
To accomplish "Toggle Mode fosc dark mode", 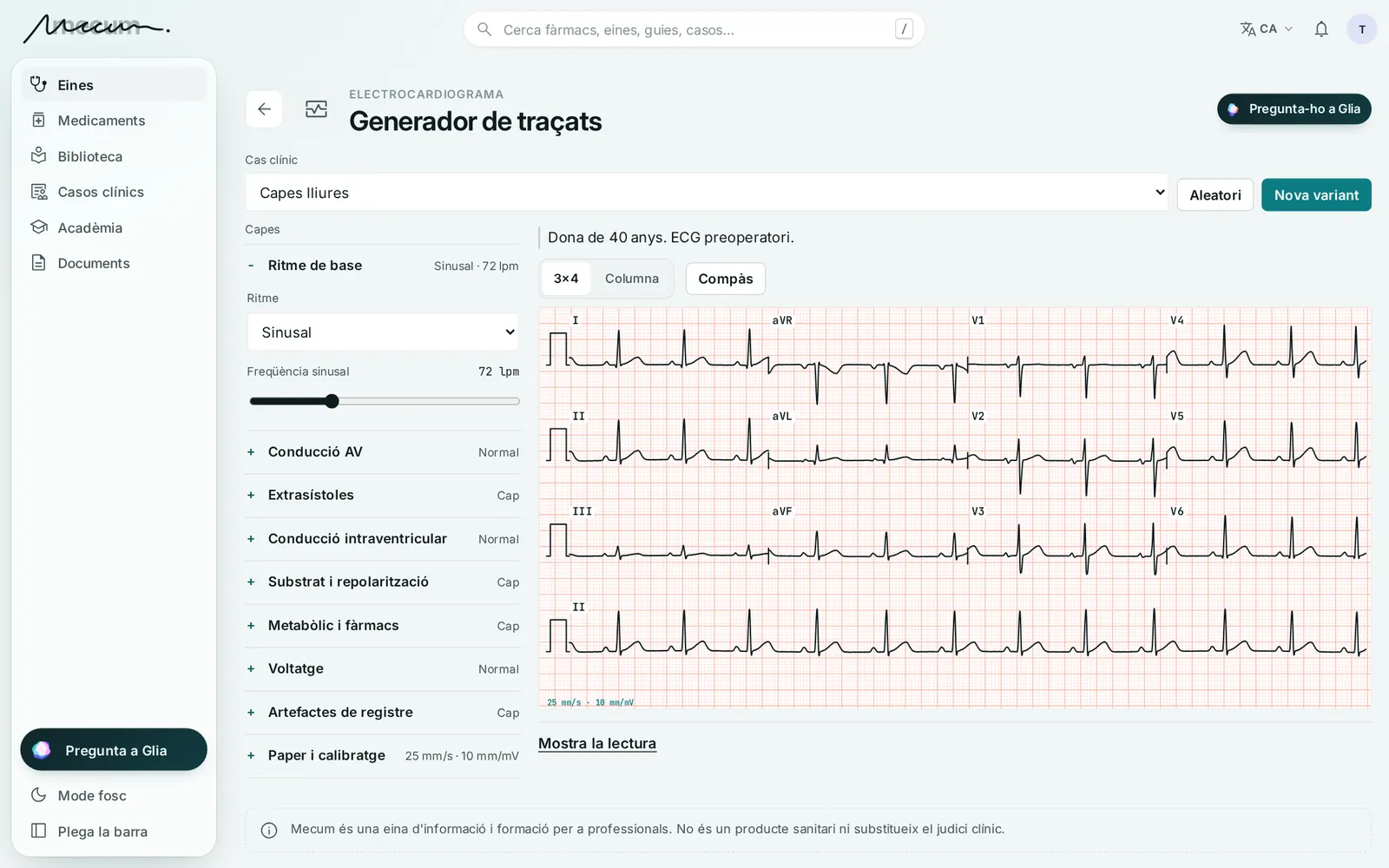I will [114, 796].
